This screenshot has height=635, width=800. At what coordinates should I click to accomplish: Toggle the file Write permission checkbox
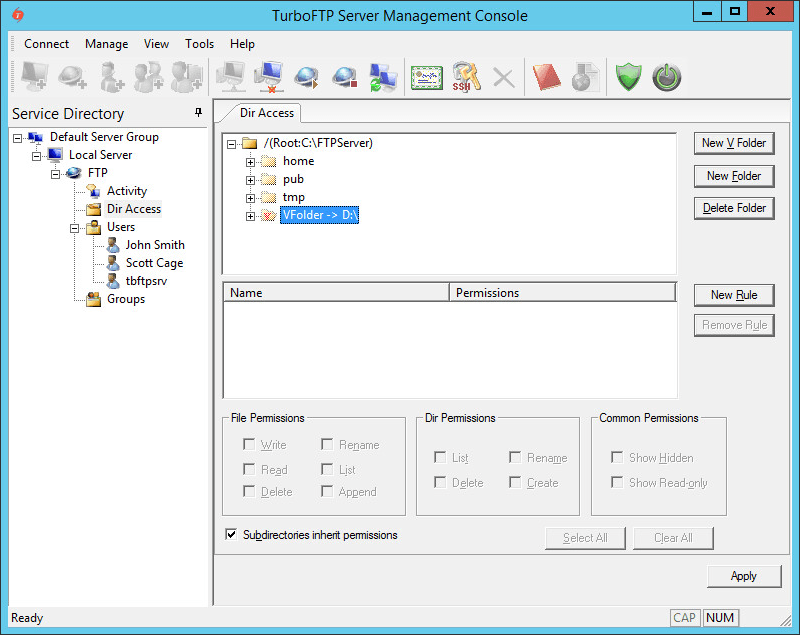(x=249, y=444)
